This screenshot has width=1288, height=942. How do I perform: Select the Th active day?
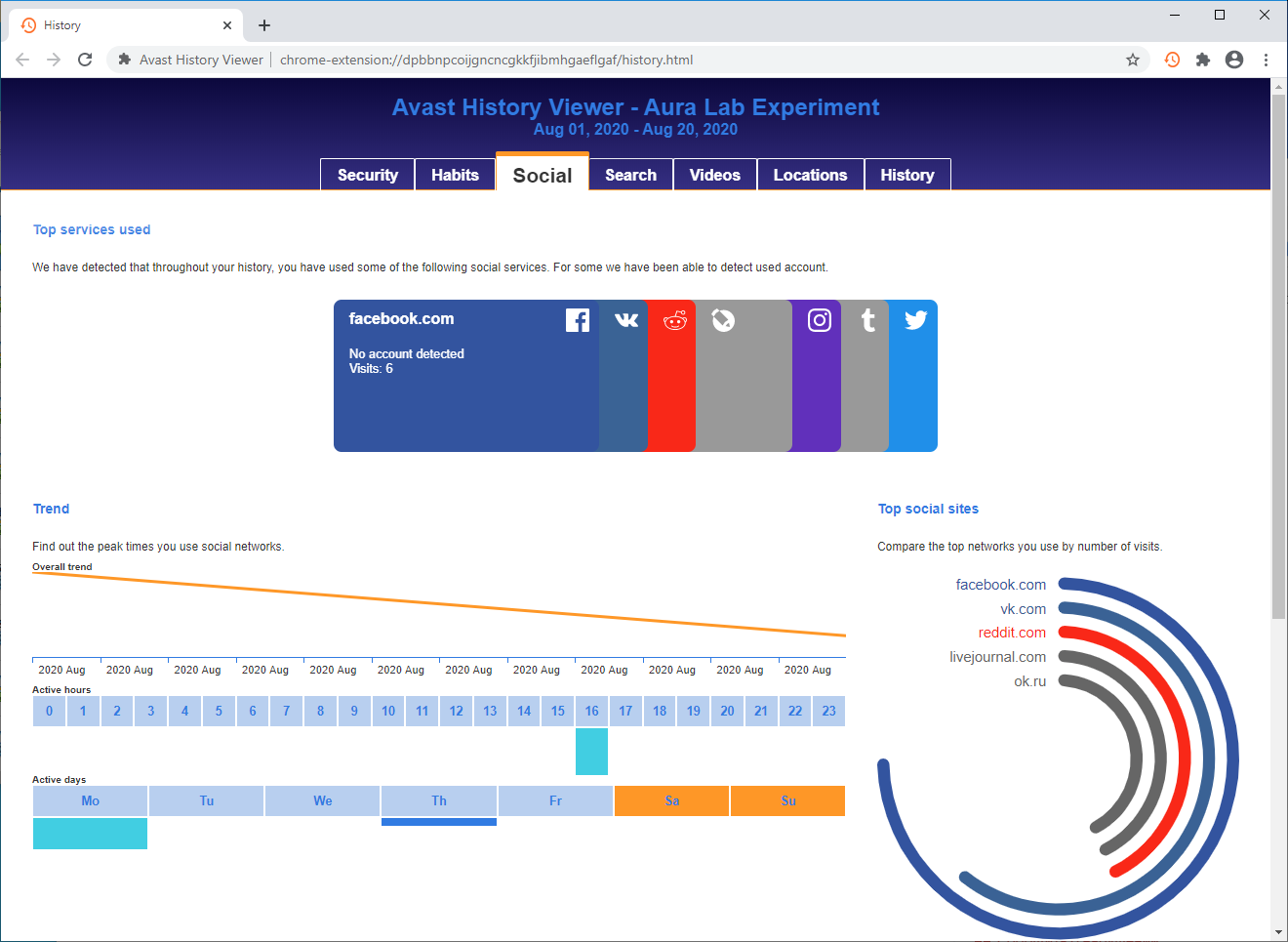pos(439,800)
